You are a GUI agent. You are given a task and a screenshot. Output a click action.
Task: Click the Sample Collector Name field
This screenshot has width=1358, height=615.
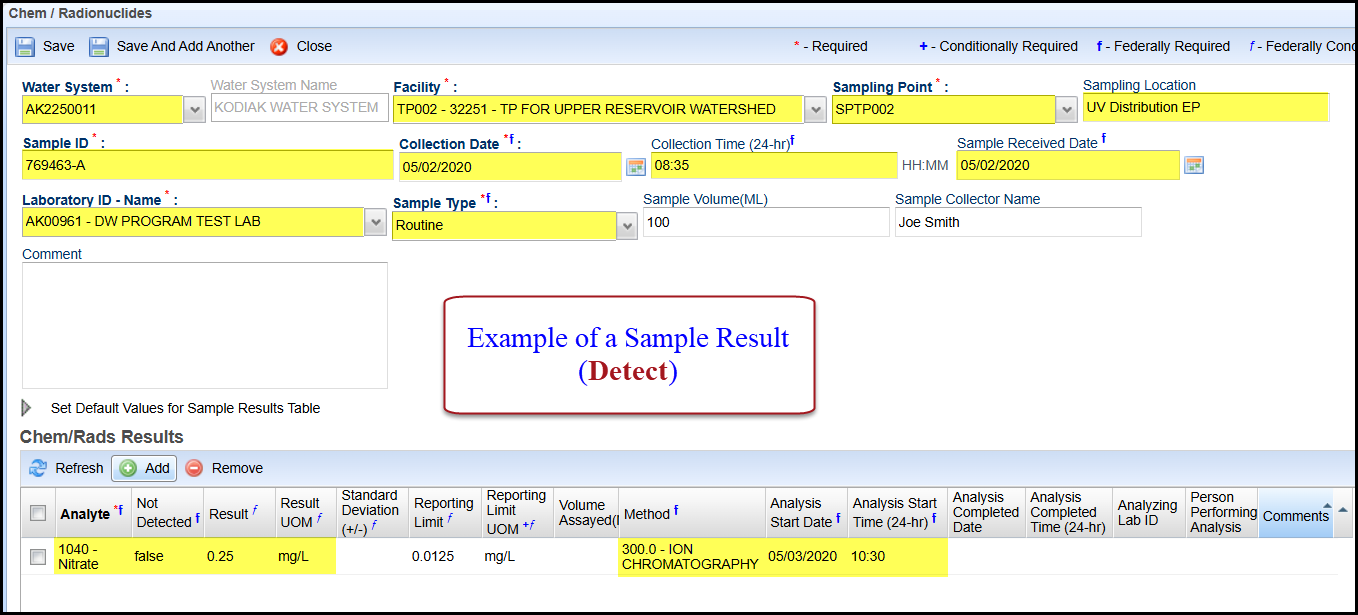[1017, 222]
